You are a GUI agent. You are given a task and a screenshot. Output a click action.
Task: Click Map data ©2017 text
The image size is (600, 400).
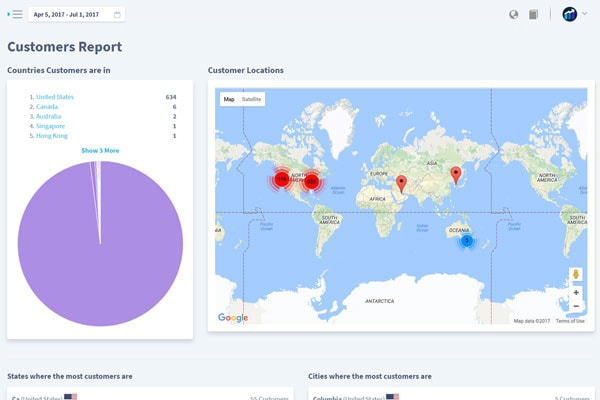click(x=532, y=321)
